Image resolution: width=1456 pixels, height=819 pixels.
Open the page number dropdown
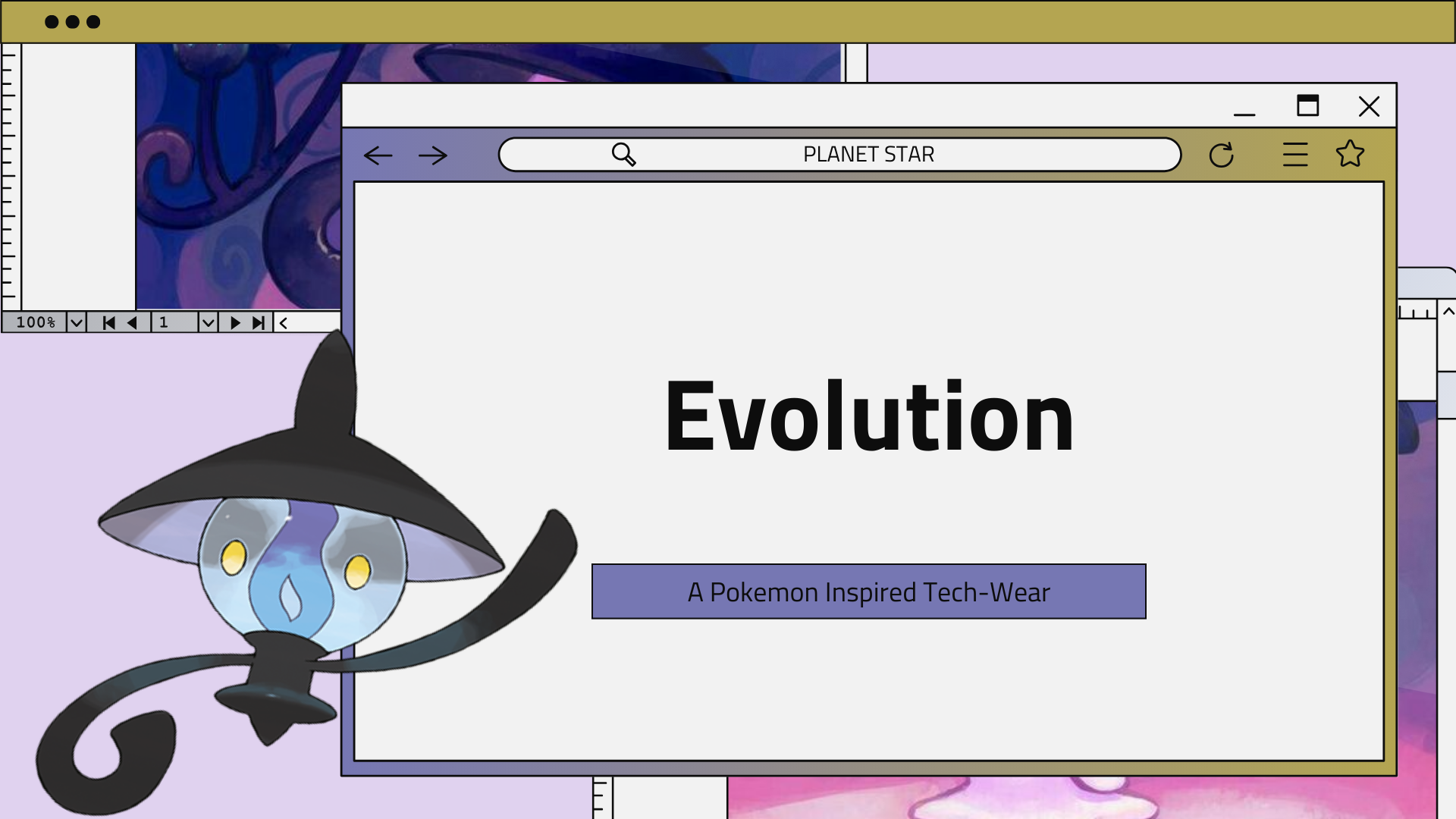pos(208,322)
